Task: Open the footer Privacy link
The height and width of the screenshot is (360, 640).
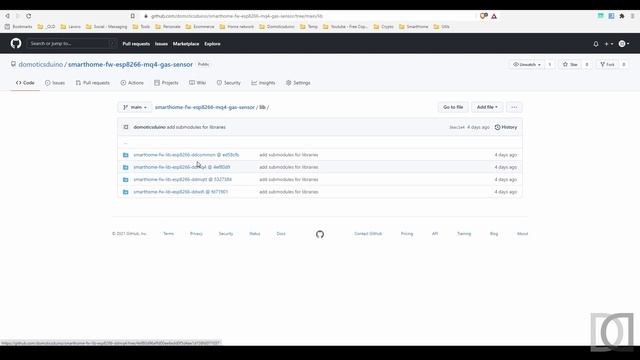Action: click(196, 234)
